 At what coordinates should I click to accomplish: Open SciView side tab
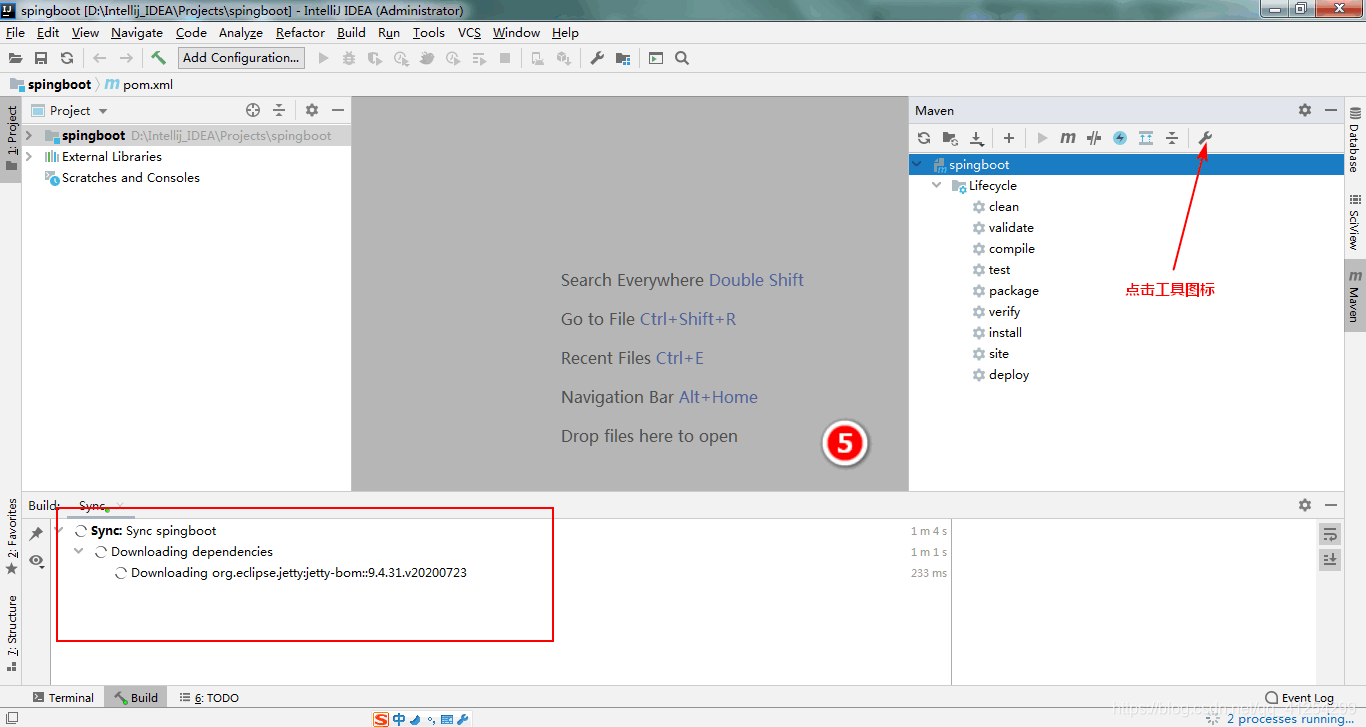click(x=1355, y=221)
